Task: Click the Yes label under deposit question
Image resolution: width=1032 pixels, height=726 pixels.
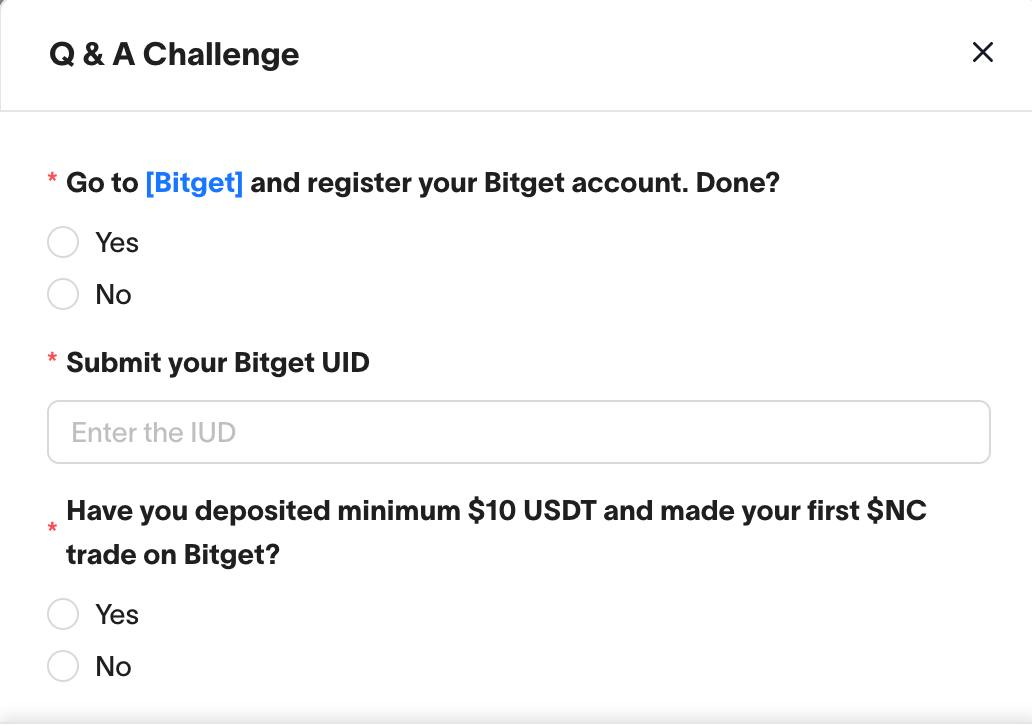Action: click(x=117, y=615)
